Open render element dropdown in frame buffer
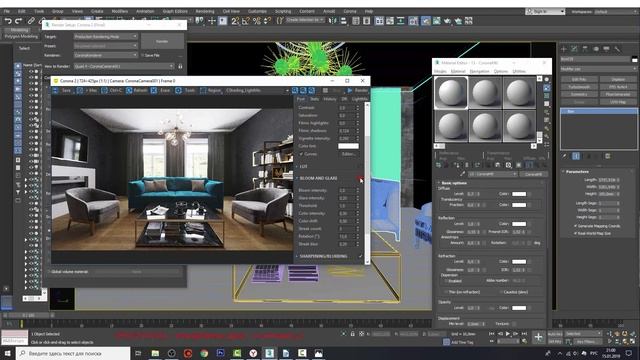The width and height of the screenshot is (640, 360). click(x=258, y=90)
